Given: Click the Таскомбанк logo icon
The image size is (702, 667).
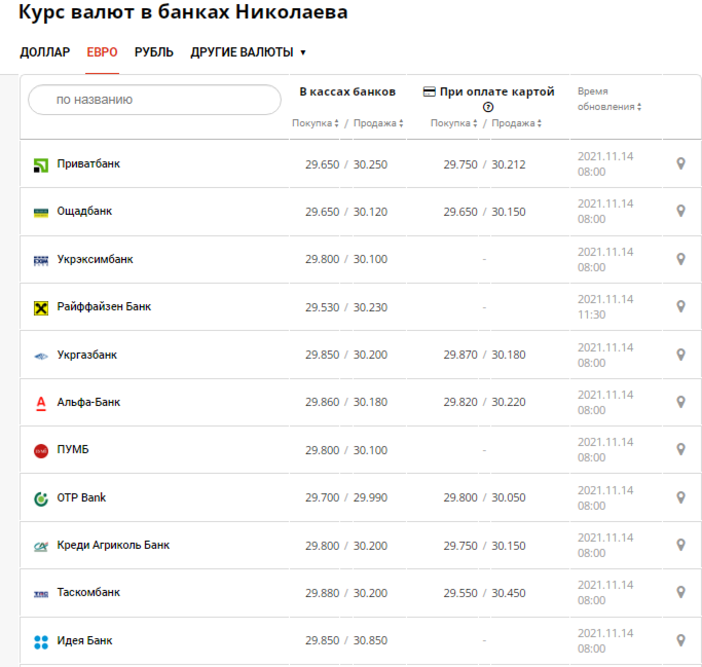Looking at the screenshot, I should click(41, 594).
